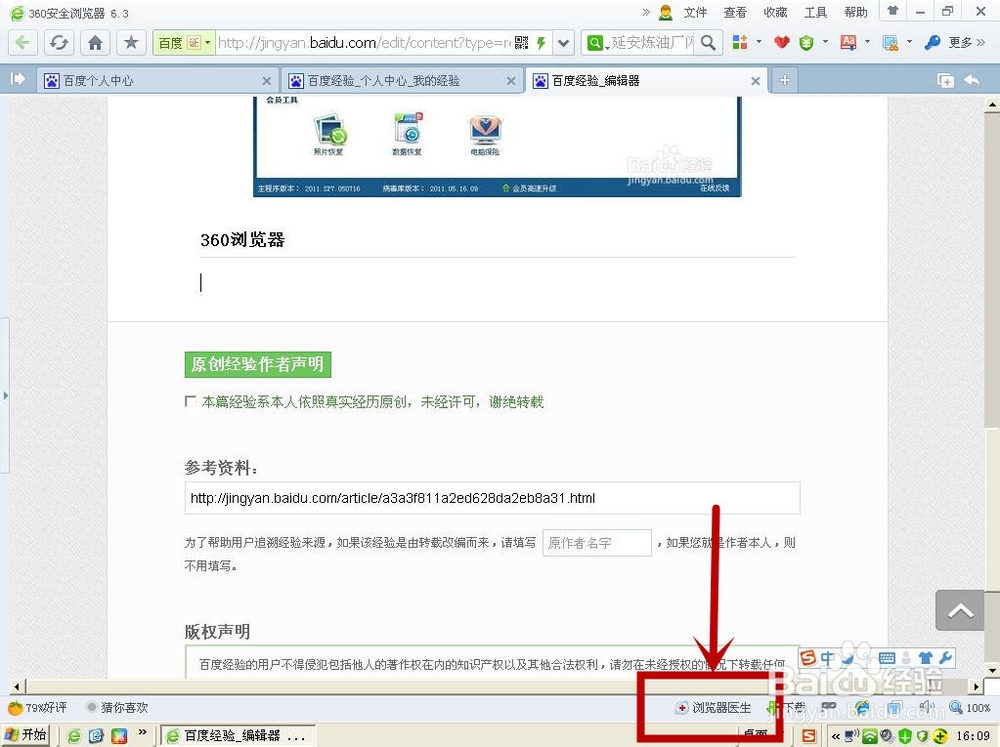The height and width of the screenshot is (747, 1000).
Task: Click the Aa translate toolbar icon
Action: coord(848,43)
